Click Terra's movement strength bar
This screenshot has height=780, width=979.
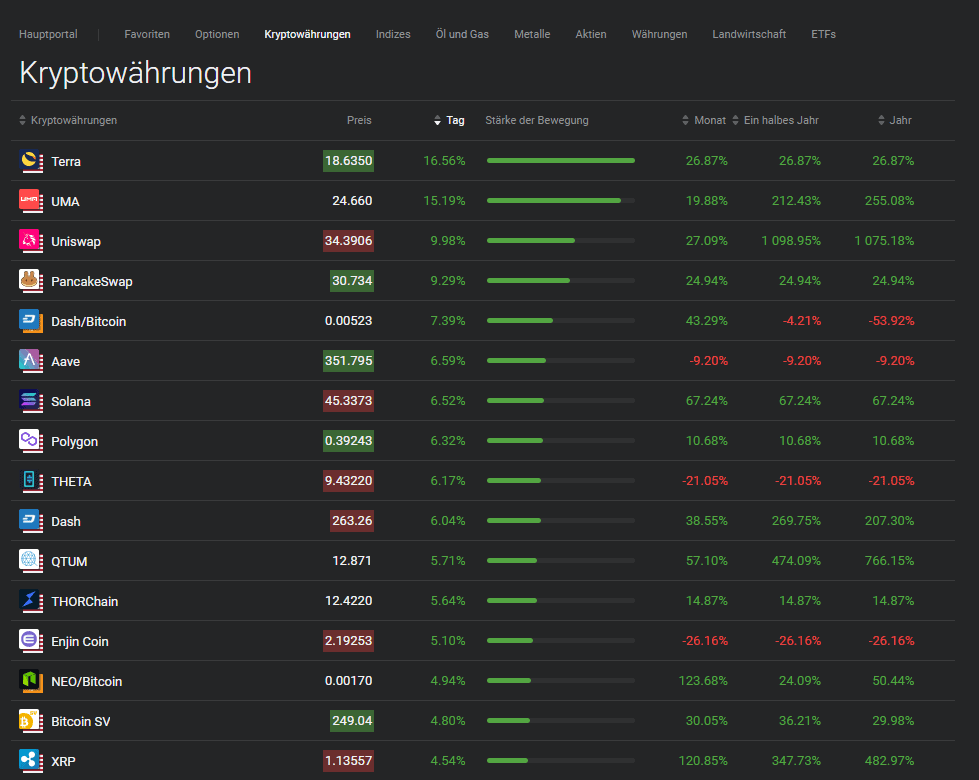560,161
